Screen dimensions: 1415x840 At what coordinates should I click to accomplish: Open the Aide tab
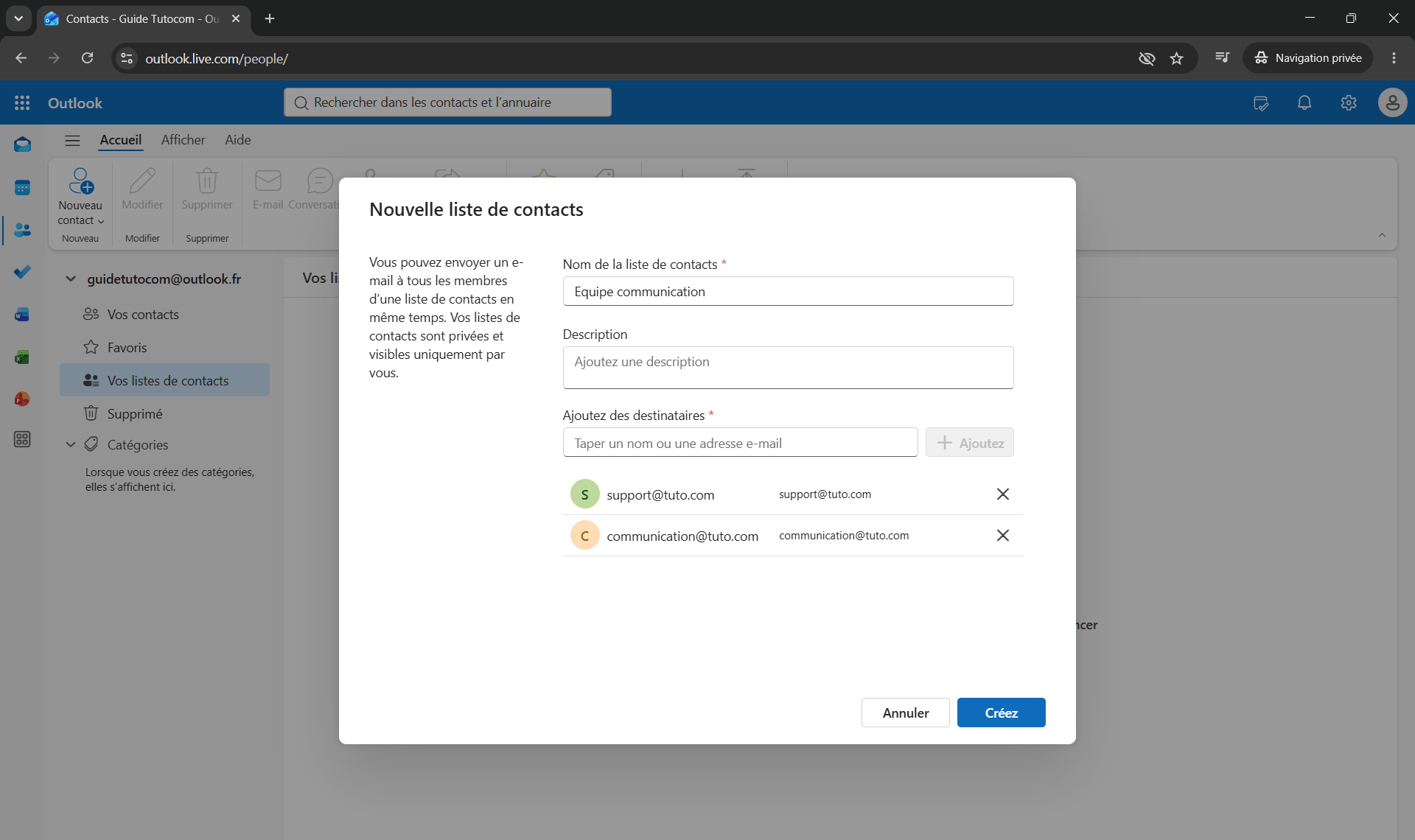238,140
